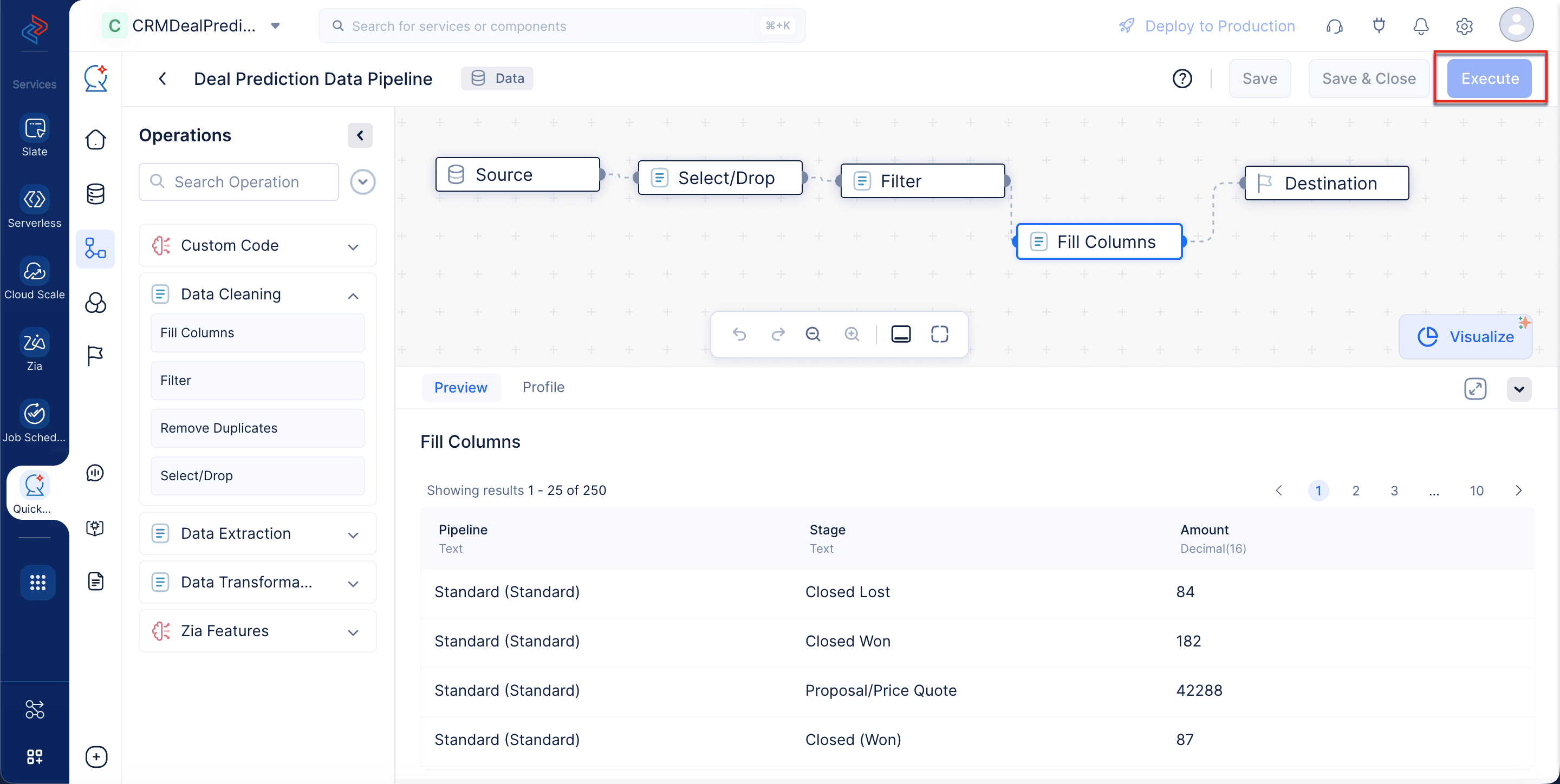The height and width of the screenshot is (784, 1560).
Task: Click the fit-to-screen icon in canvas toolbar
Action: pyautogui.click(x=939, y=334)
